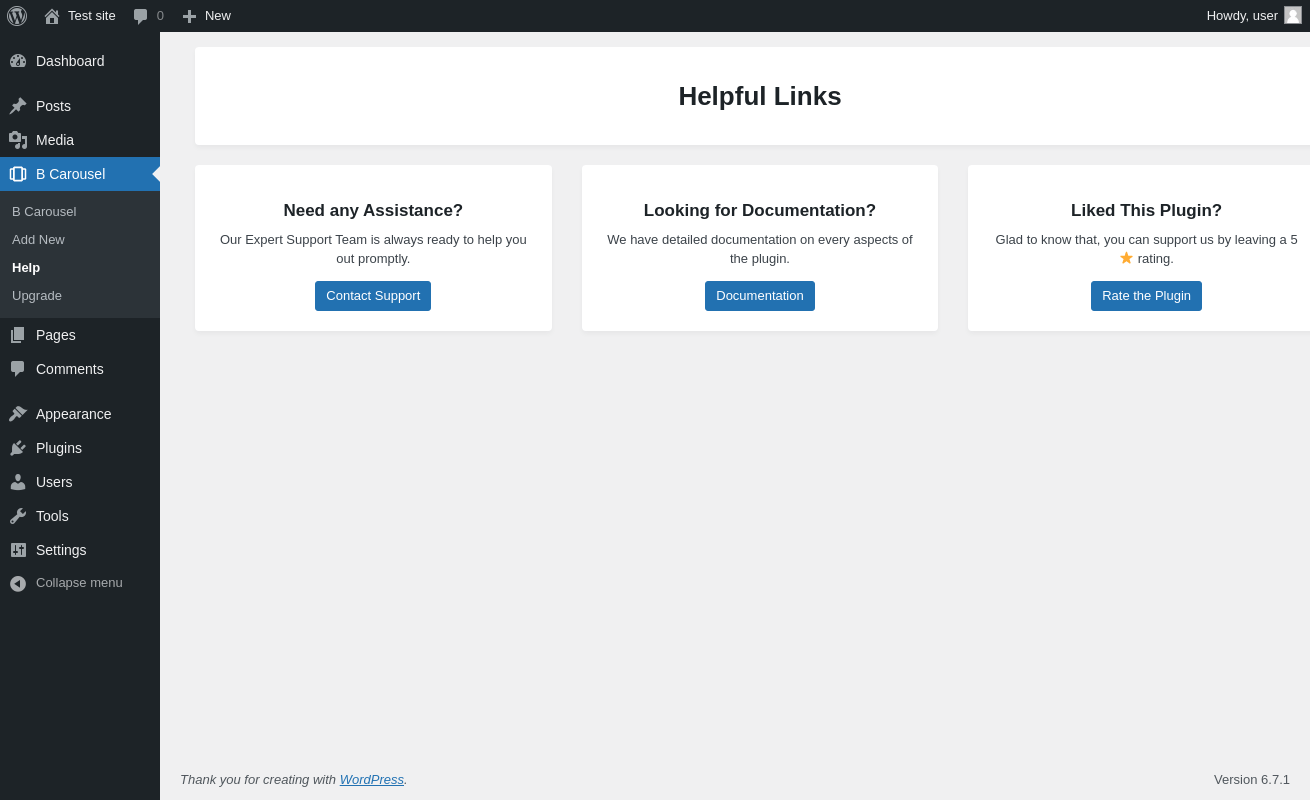Click the Plugins plug icon
Viewport: 1310px width, 800px height.
point(18,448)
